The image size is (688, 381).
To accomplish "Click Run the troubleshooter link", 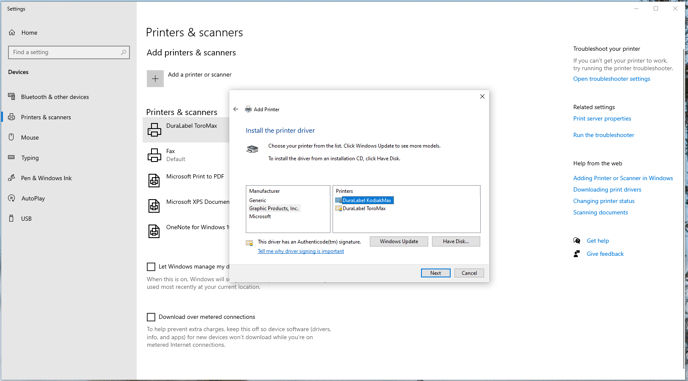I will coord(604,135).
